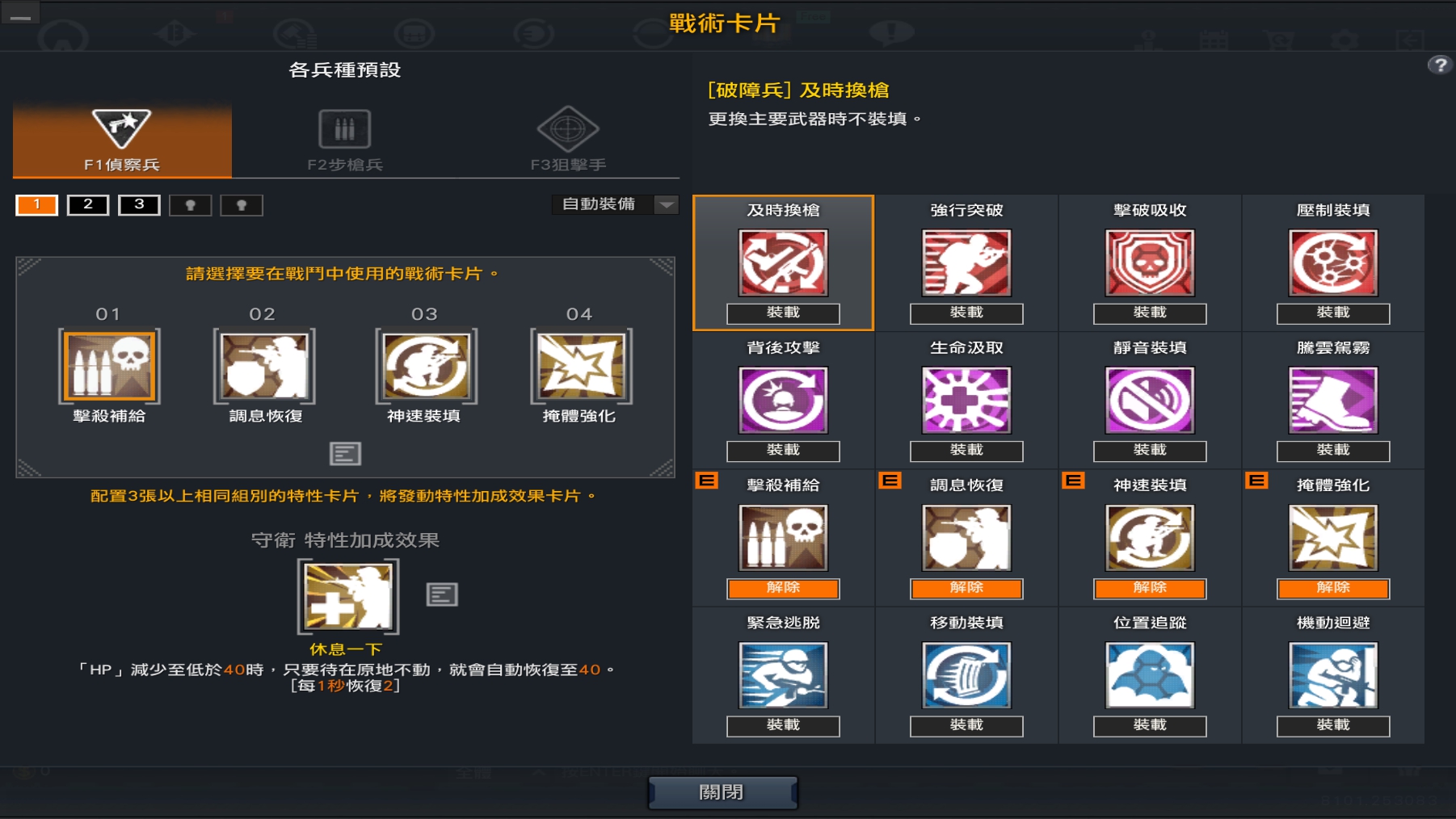
Task: Select the first locked preset slot
Action: coord(191,205)
